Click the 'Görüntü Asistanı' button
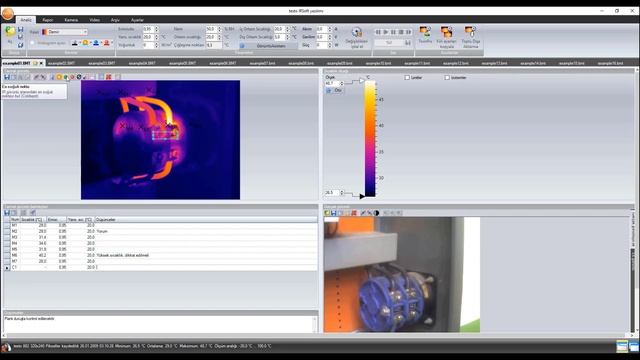Image resolution: width=640 pixels, height=360 pixels. pyautogui.click(x=268, y=46)
